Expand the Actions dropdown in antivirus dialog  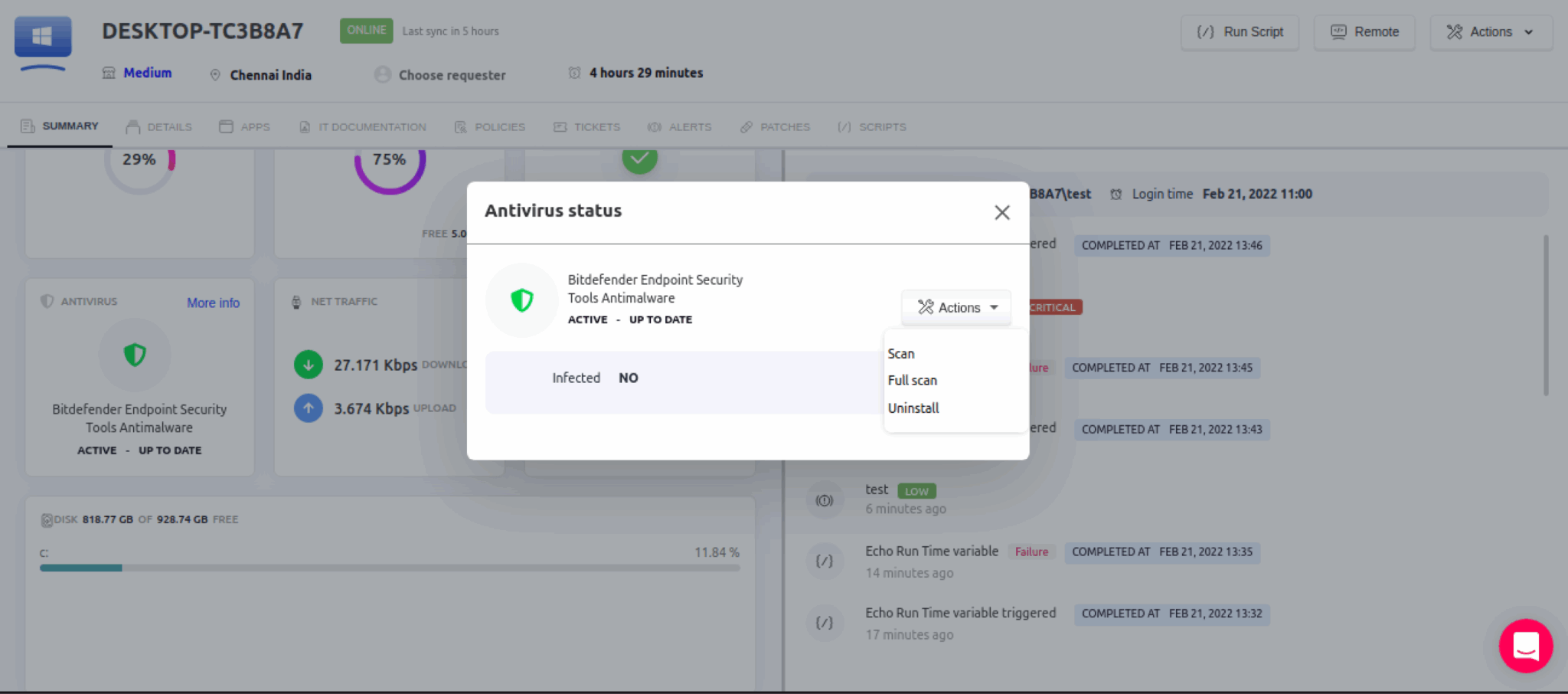click(957, 307)
